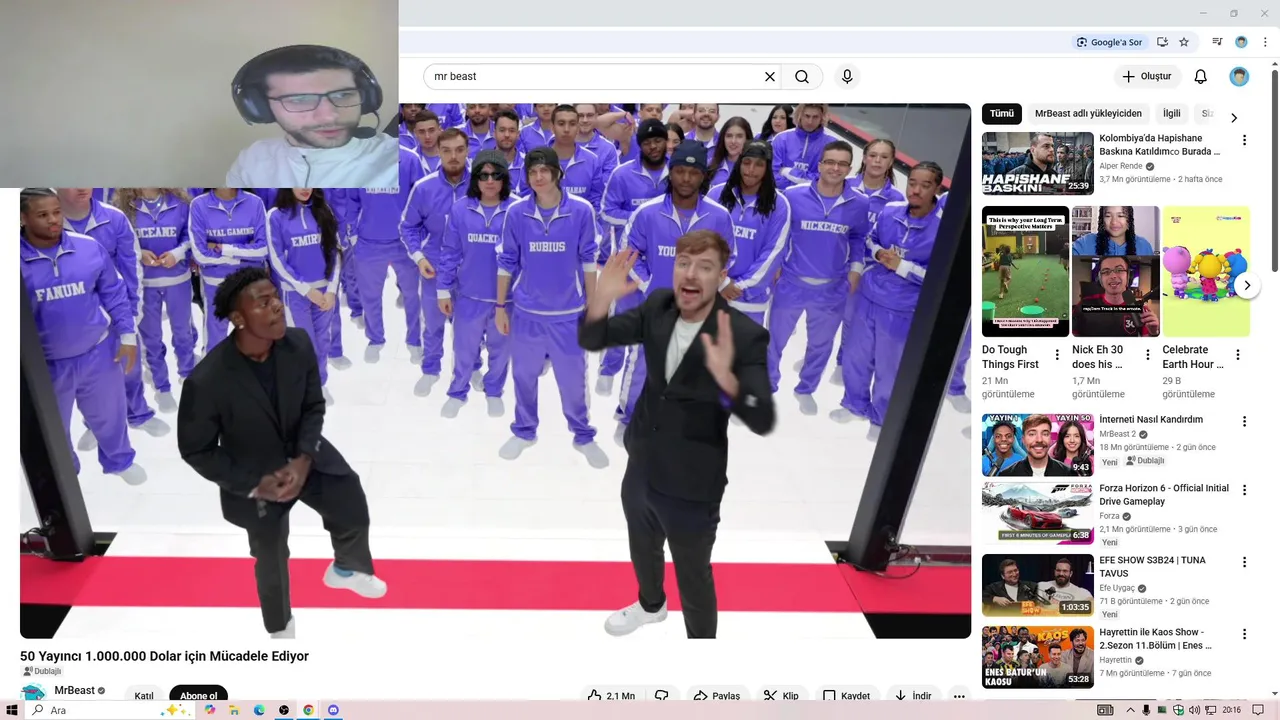Open Nick Eh 30 short thumbnail
Viewport: 1280px width, 720px height.
coord(1115,271)
